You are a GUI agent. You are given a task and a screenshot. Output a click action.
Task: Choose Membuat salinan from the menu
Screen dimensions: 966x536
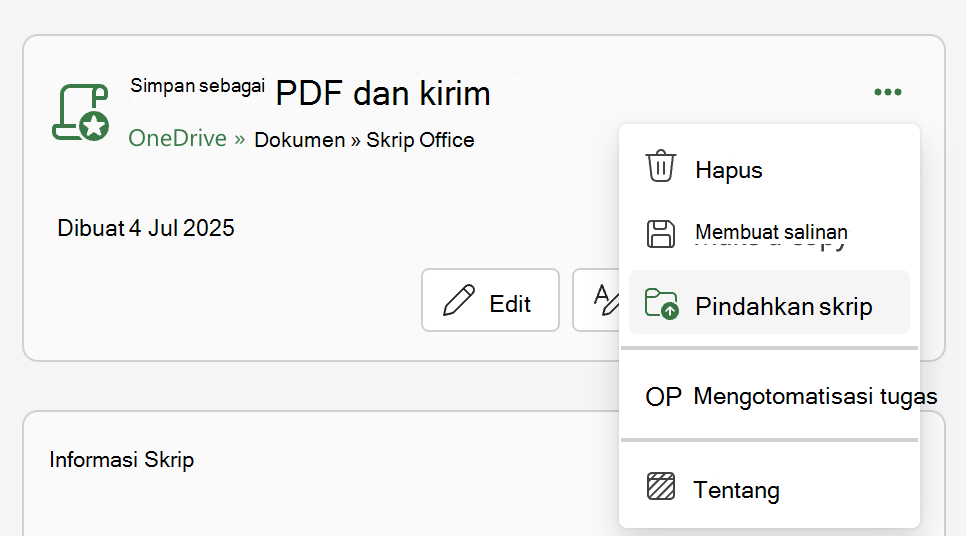[x=769, y=233]
